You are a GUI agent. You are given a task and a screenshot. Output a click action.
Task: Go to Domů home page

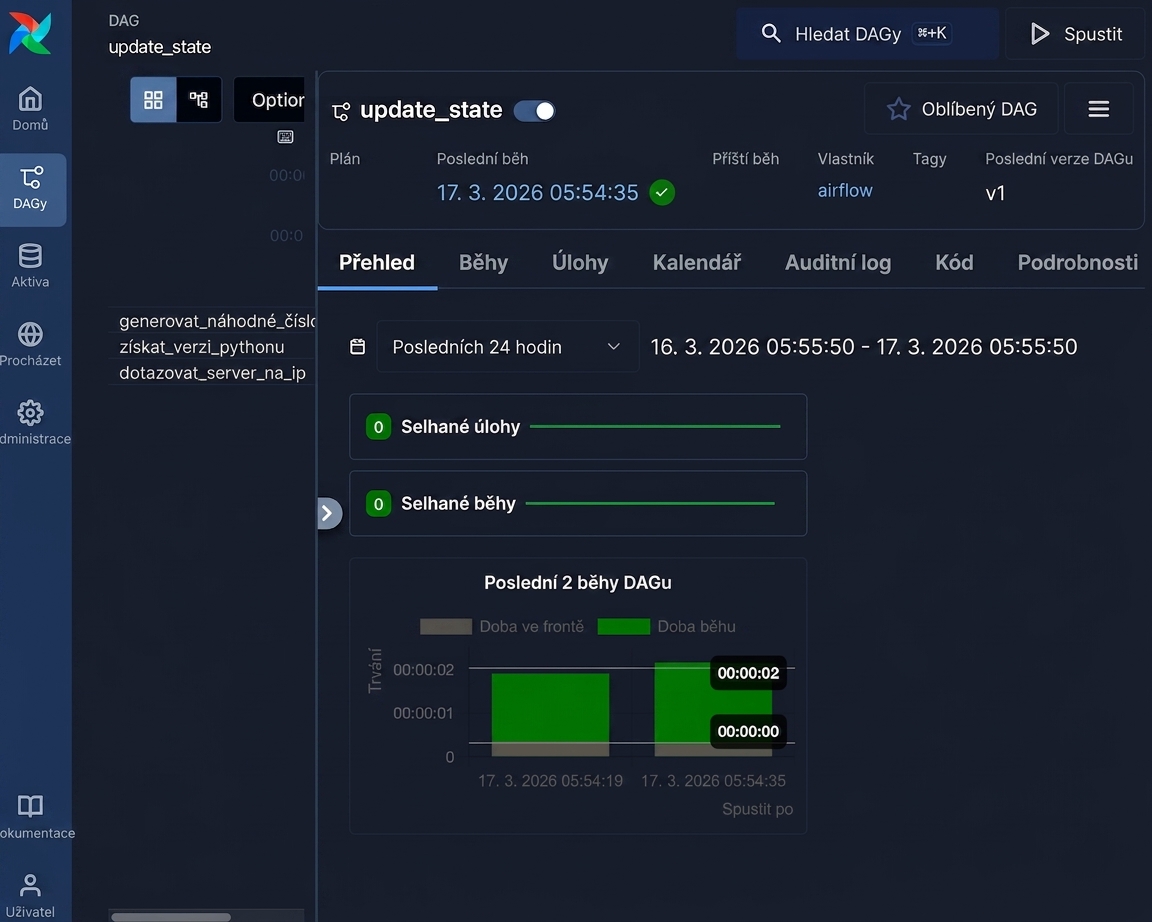[x=30, y=109]
